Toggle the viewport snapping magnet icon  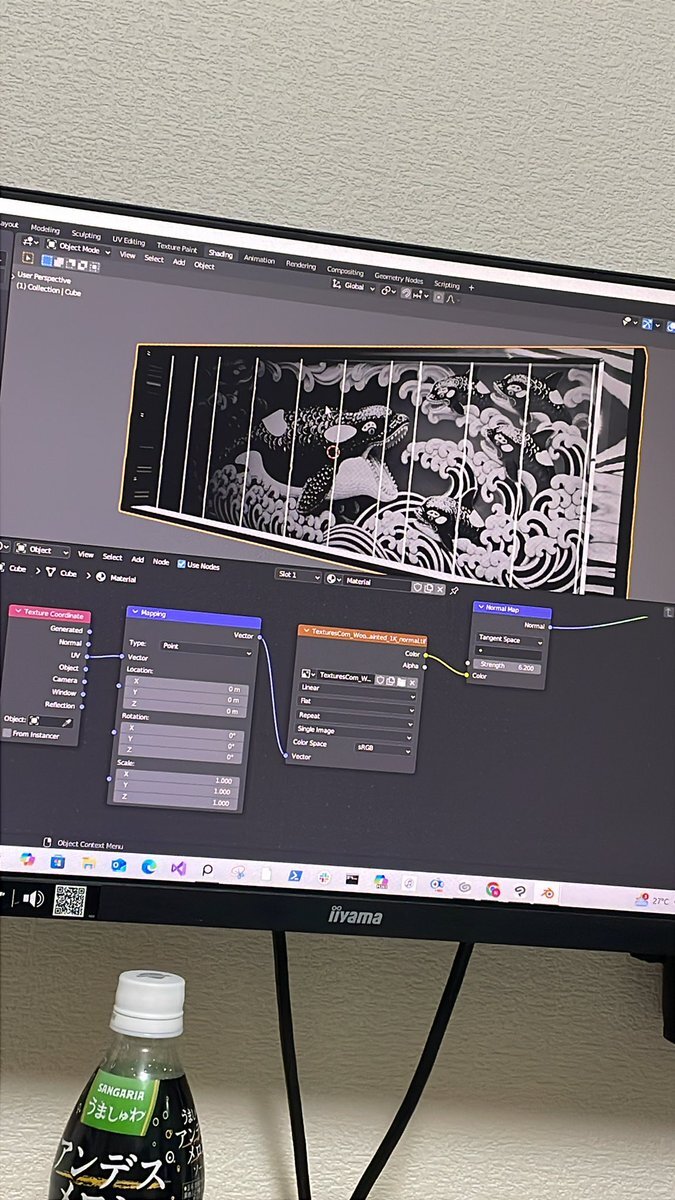point(406,293)
